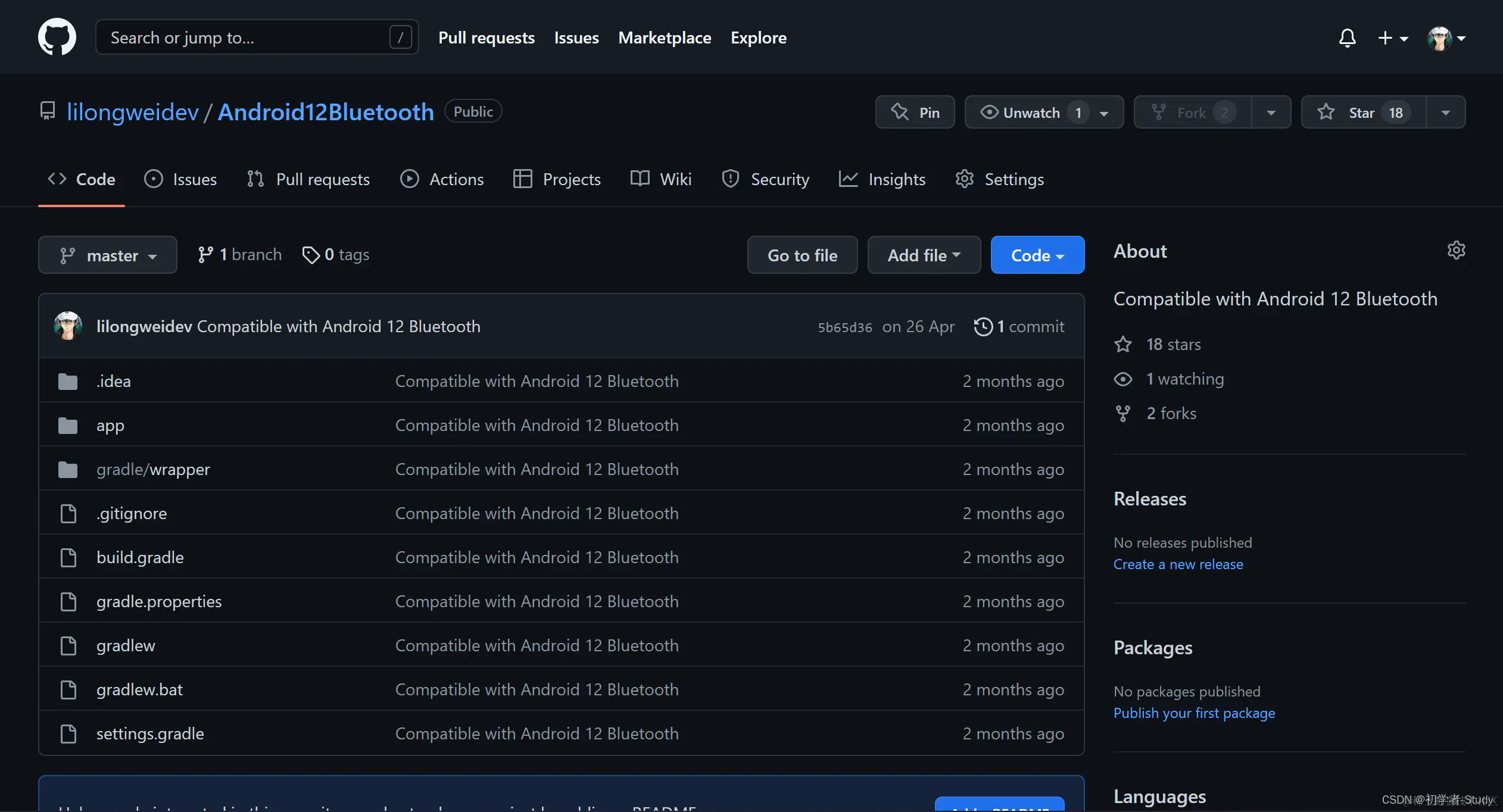Open the notifications bell

coord(1347,38)
